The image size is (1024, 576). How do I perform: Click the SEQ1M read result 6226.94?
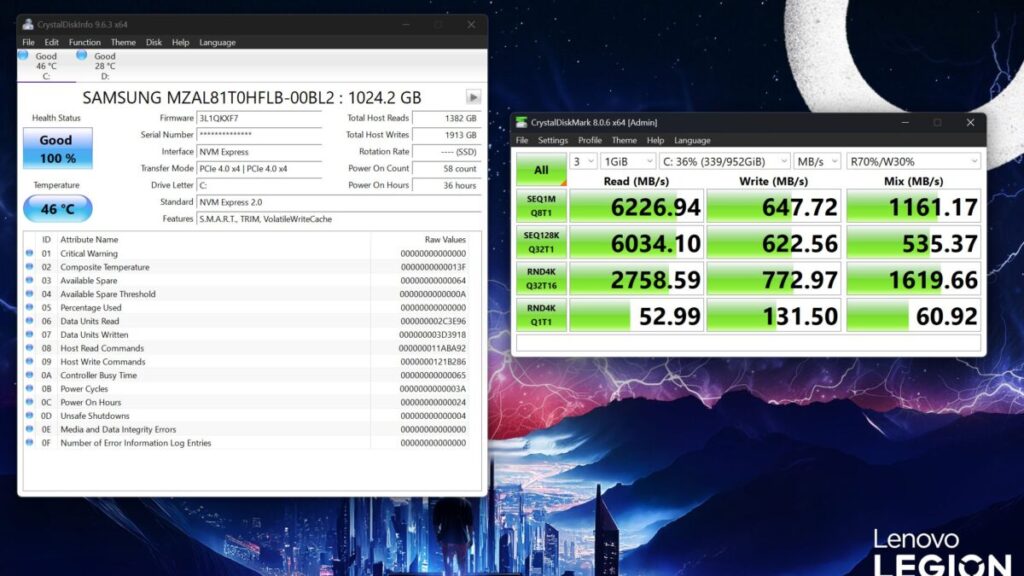(x=637, y=206)
